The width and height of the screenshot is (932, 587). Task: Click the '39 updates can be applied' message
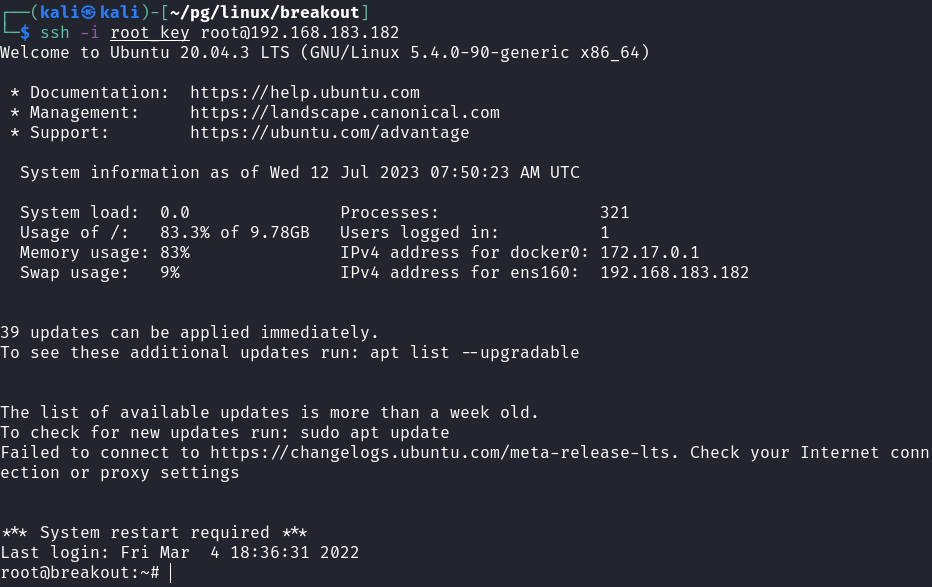[x=190, y=333]
